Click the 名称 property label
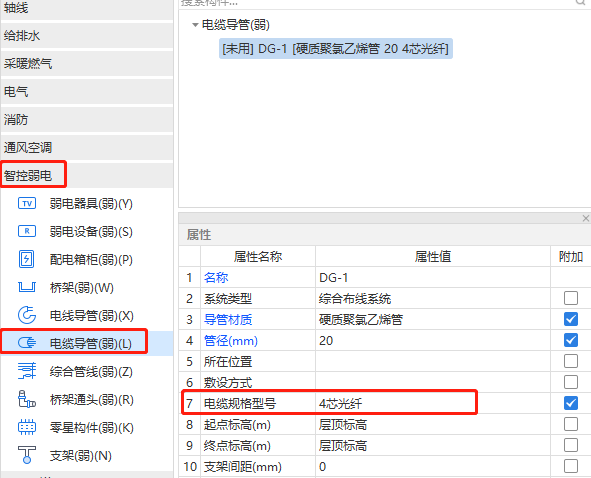 (x=216, y=277)
